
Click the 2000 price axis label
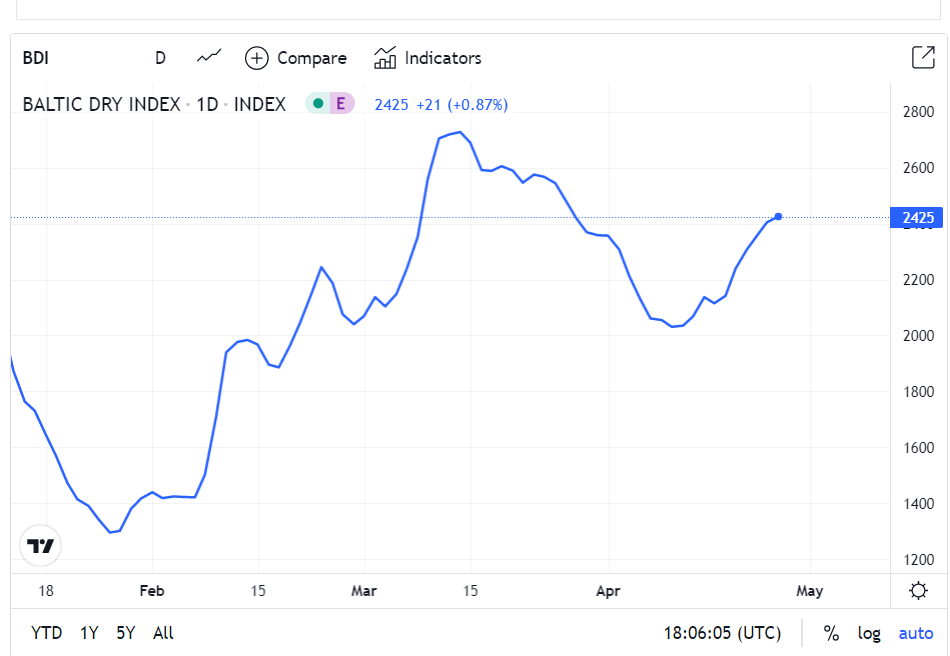click(x=918, y=336)
